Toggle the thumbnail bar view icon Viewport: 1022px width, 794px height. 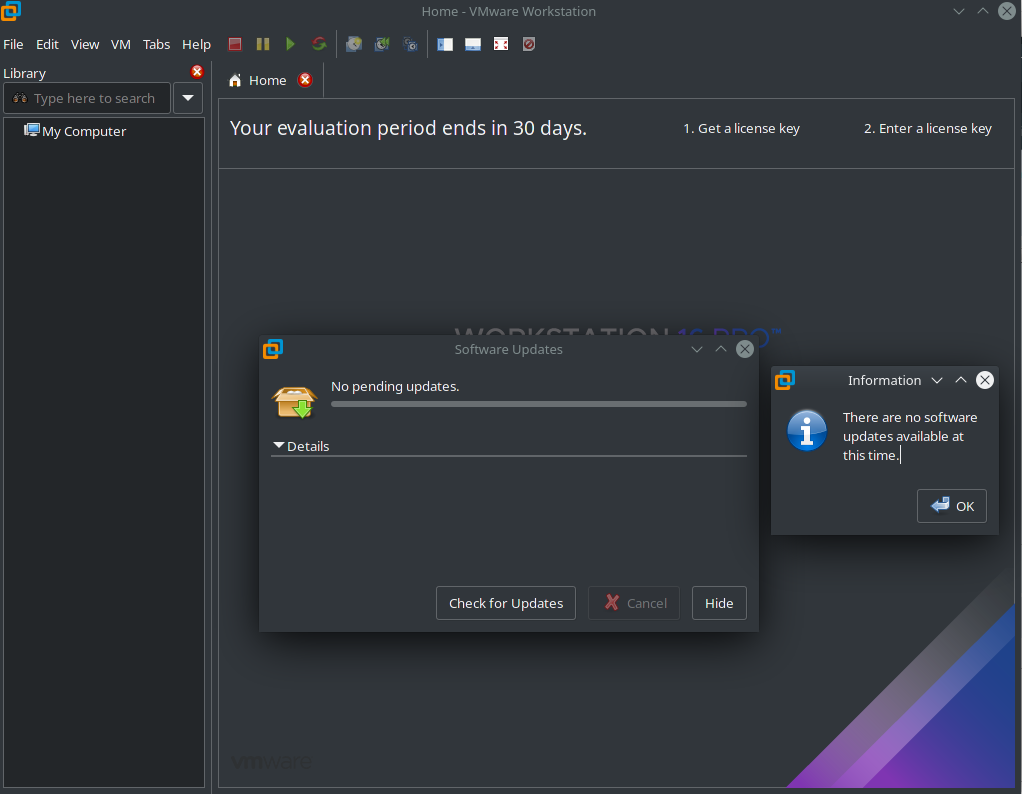pyautogui.click(x=473, y=44)
